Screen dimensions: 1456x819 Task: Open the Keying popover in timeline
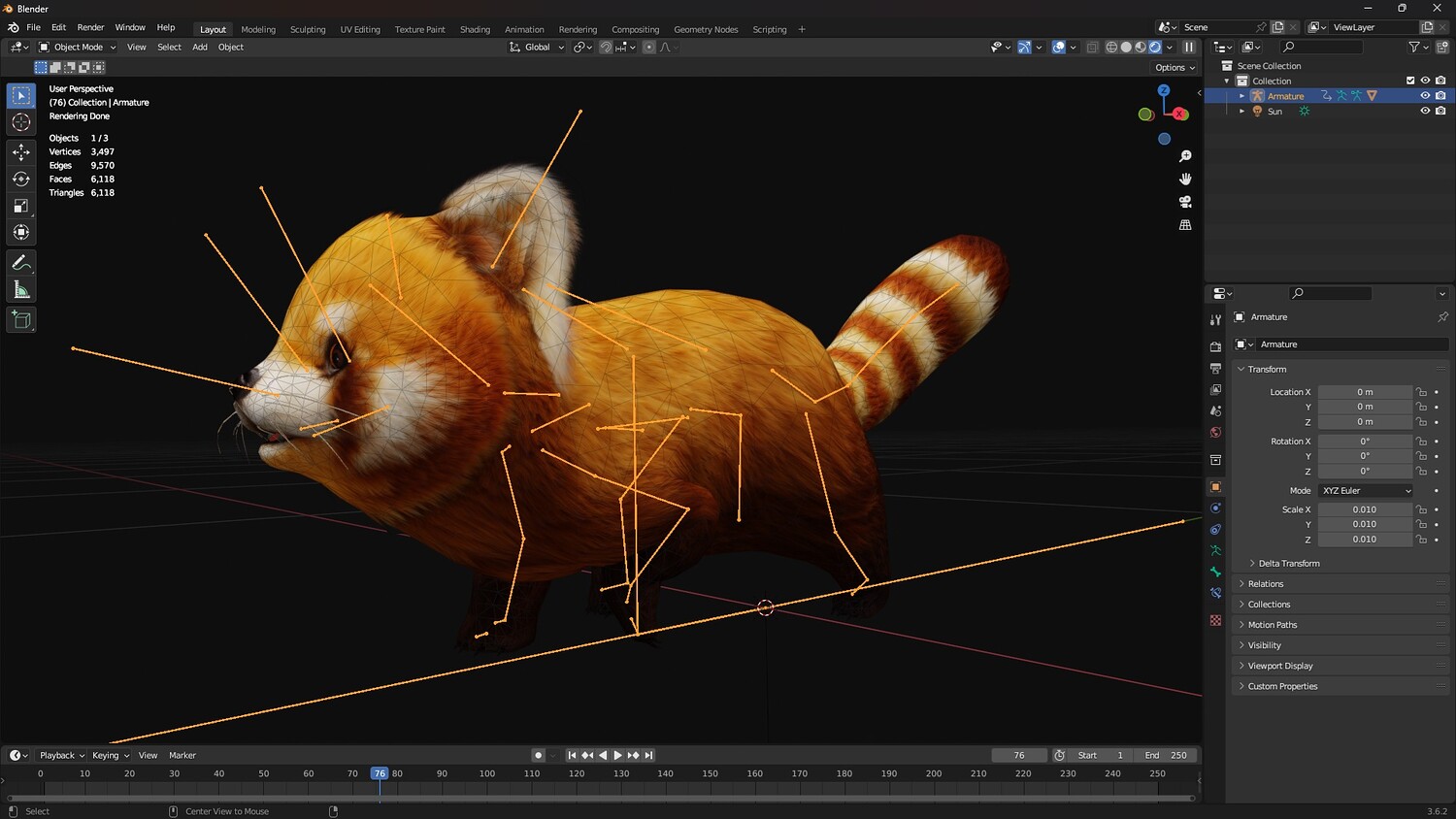(110, 755)
